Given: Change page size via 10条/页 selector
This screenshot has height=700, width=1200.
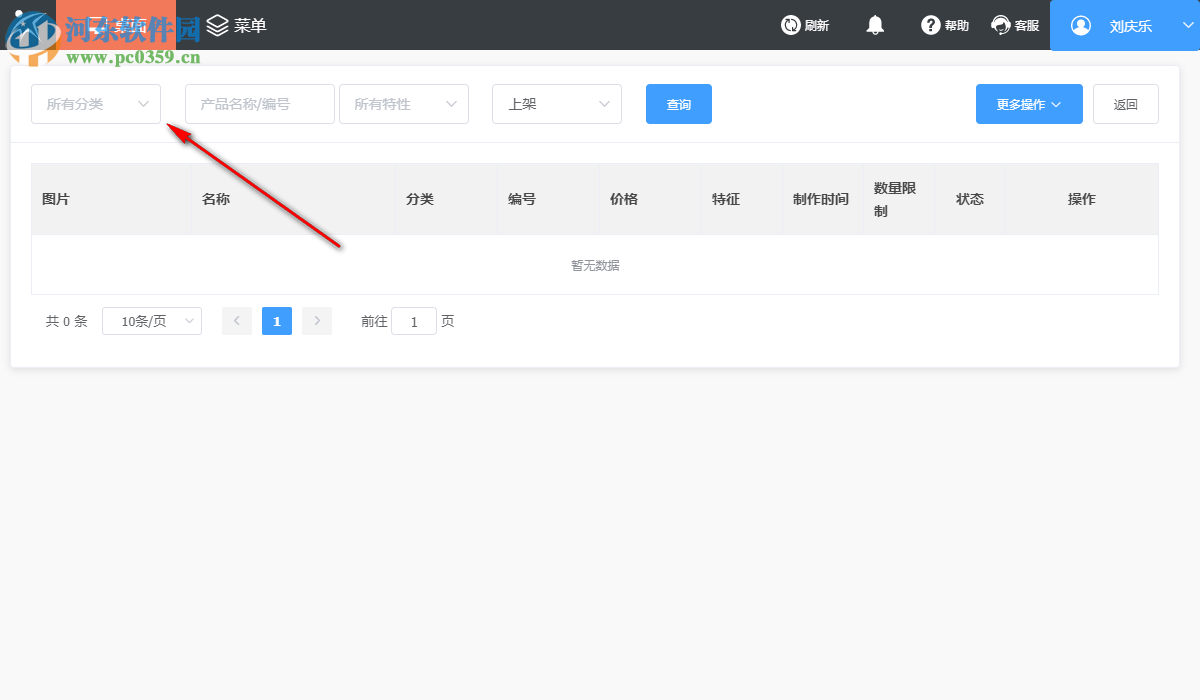Looking at the screenshot, I should (152, 320).
